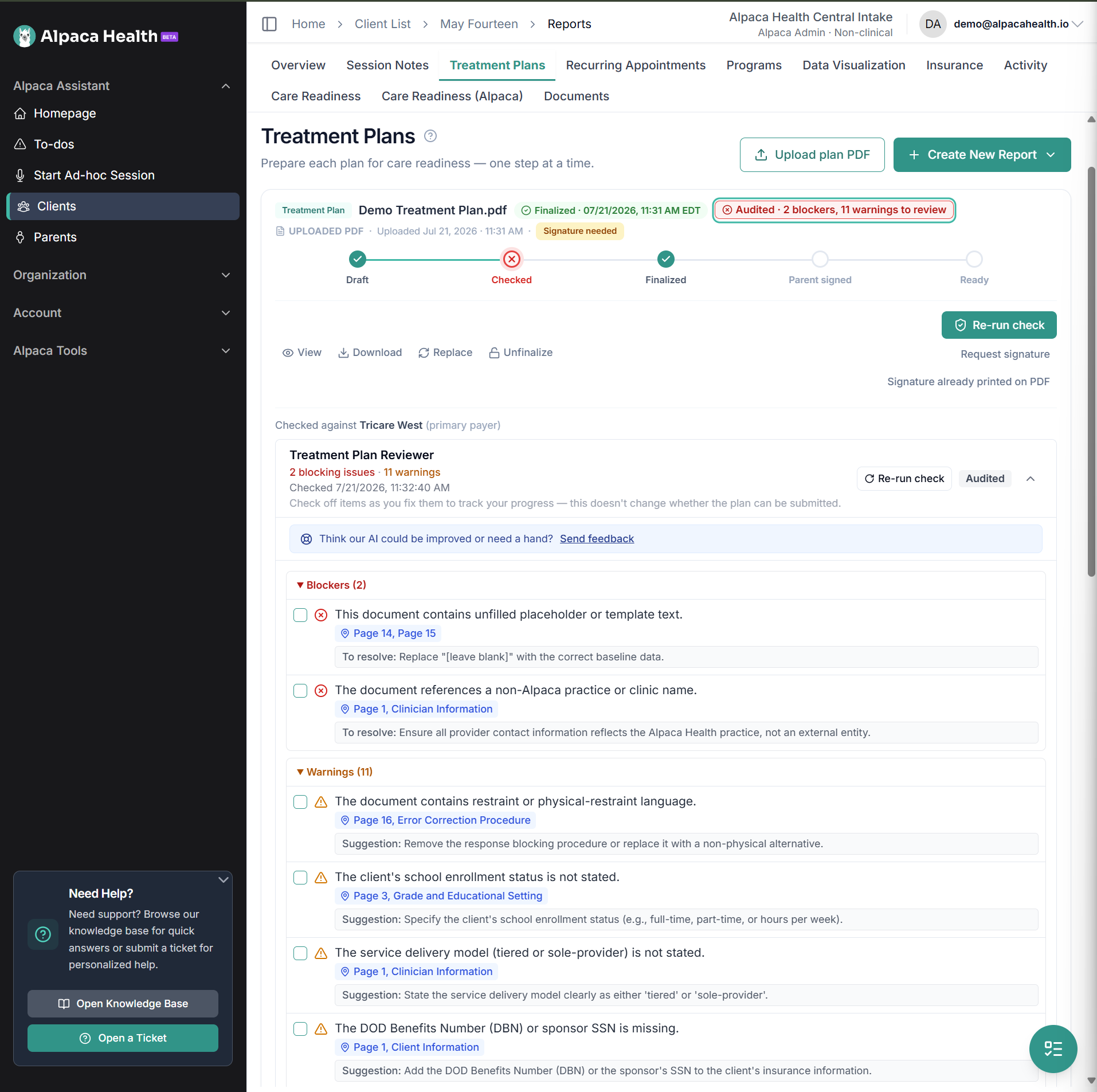The height and width of the screenshot is (1092, 1097).
Task: Jump to Page 16, Error Correction Procedure
Action: tap(436, 820)
